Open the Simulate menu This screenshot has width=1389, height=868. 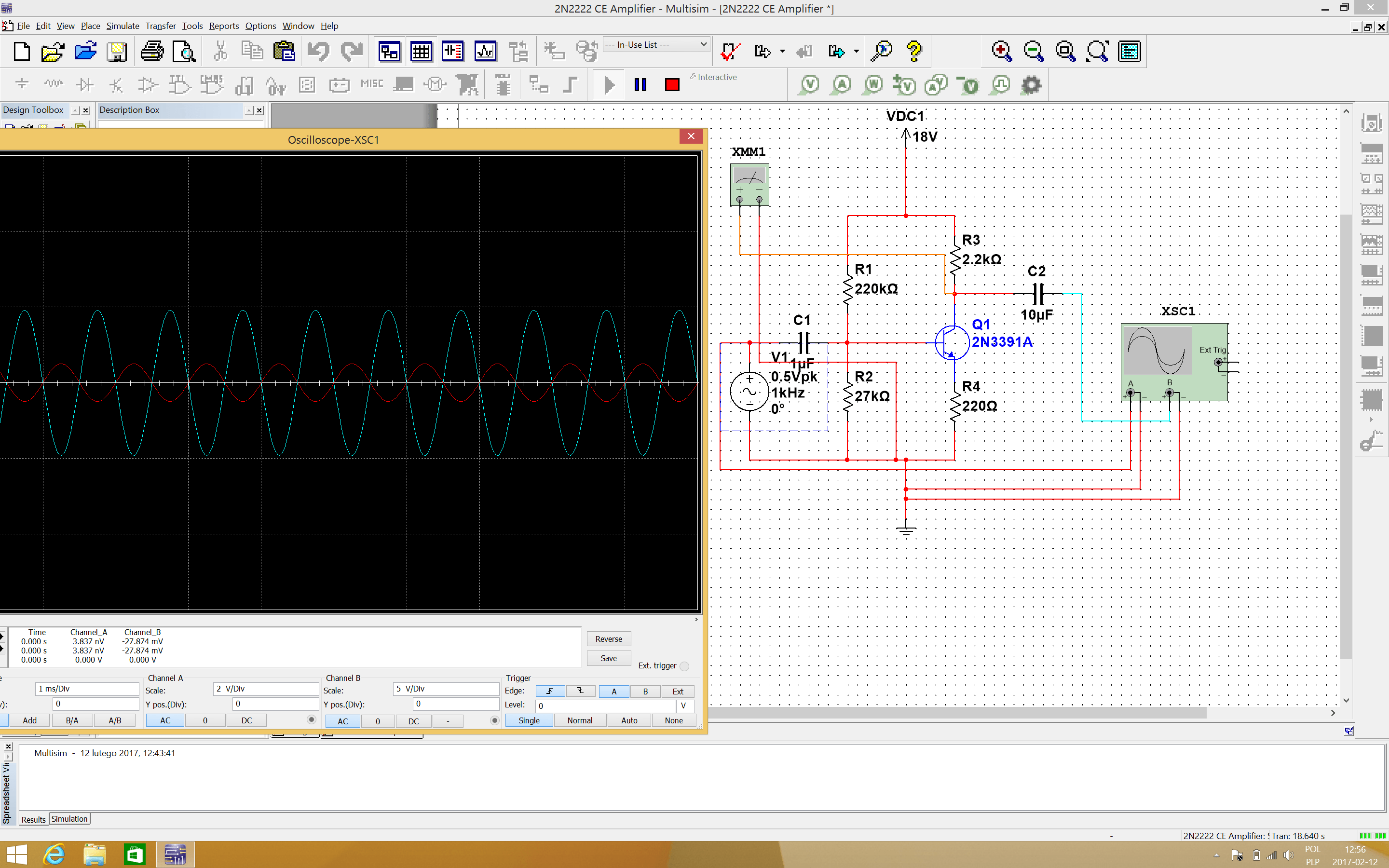[122, 26]
